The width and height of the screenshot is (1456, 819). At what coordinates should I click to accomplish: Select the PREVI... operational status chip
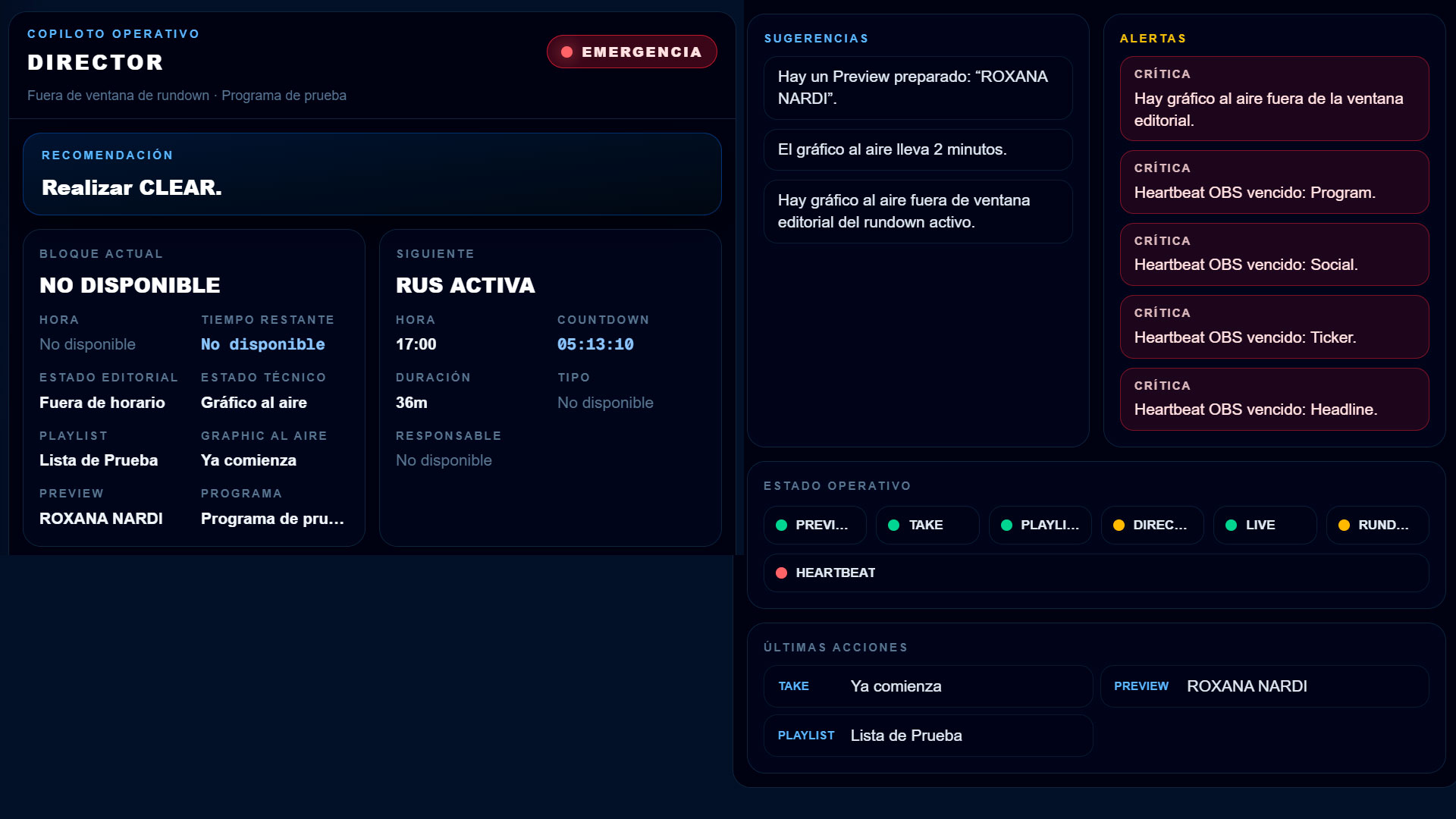click(815, 525)
